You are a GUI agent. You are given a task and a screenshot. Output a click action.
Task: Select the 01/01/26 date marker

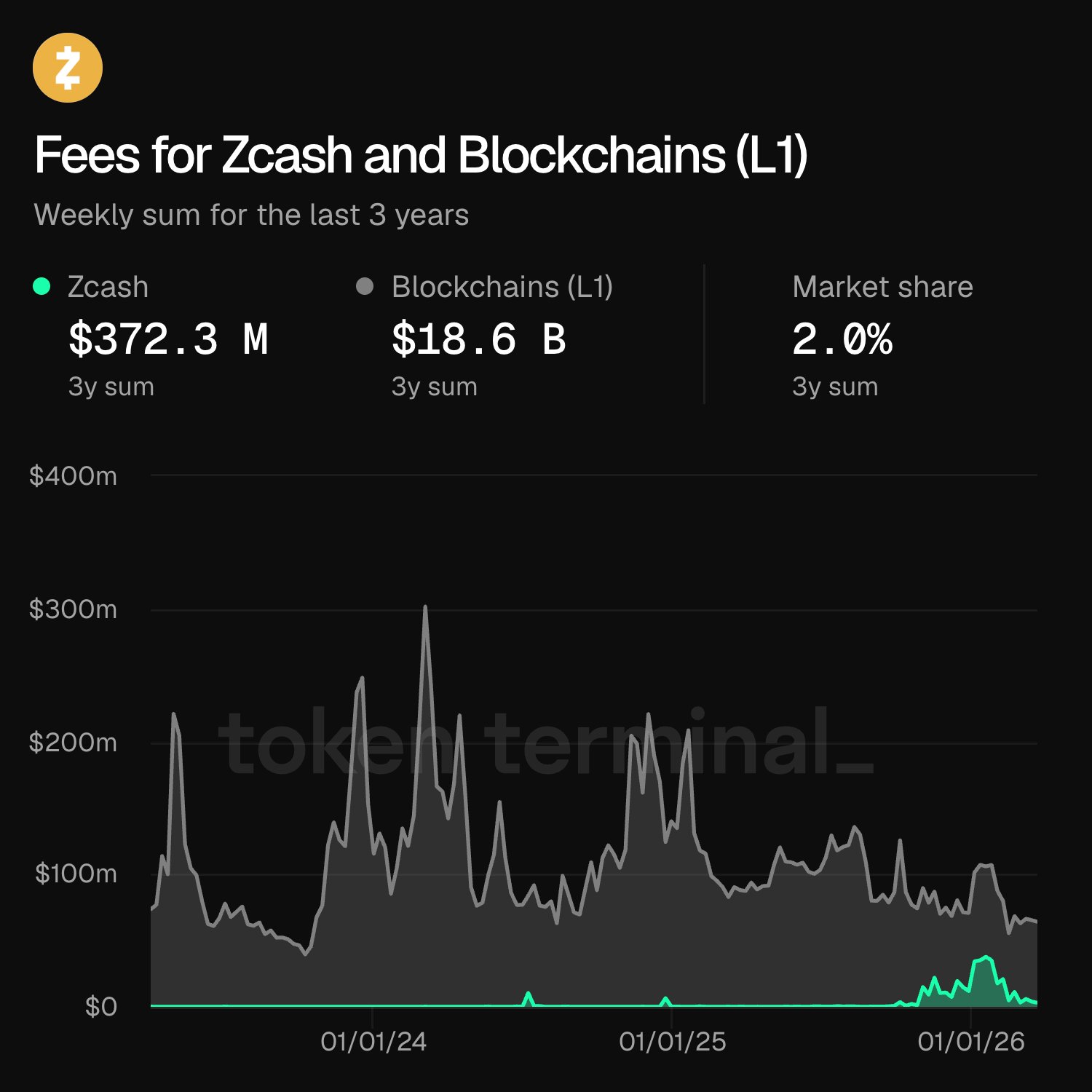970,1042
